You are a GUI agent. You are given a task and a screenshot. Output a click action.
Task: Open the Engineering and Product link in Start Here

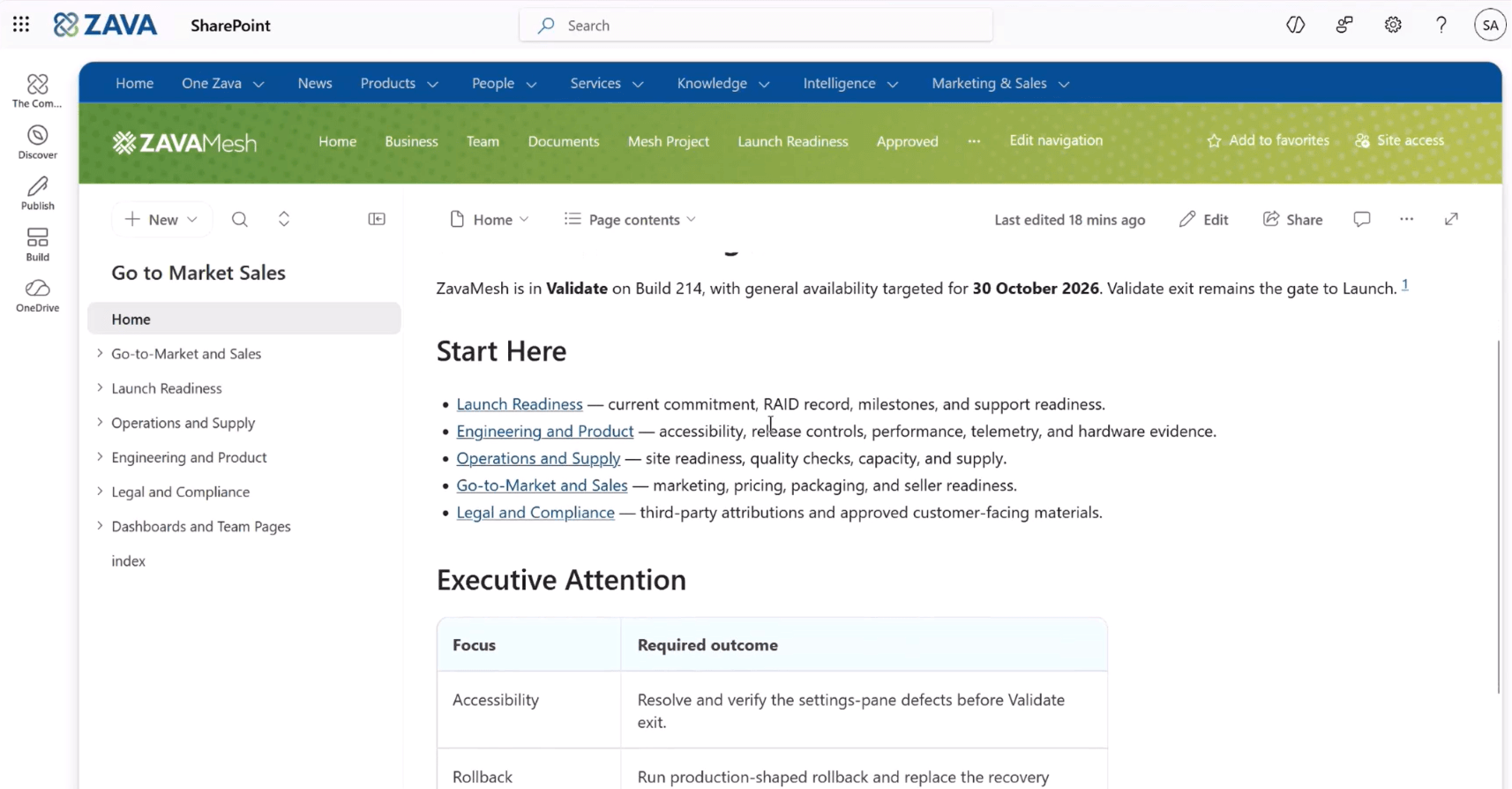(x=544, y=431)
